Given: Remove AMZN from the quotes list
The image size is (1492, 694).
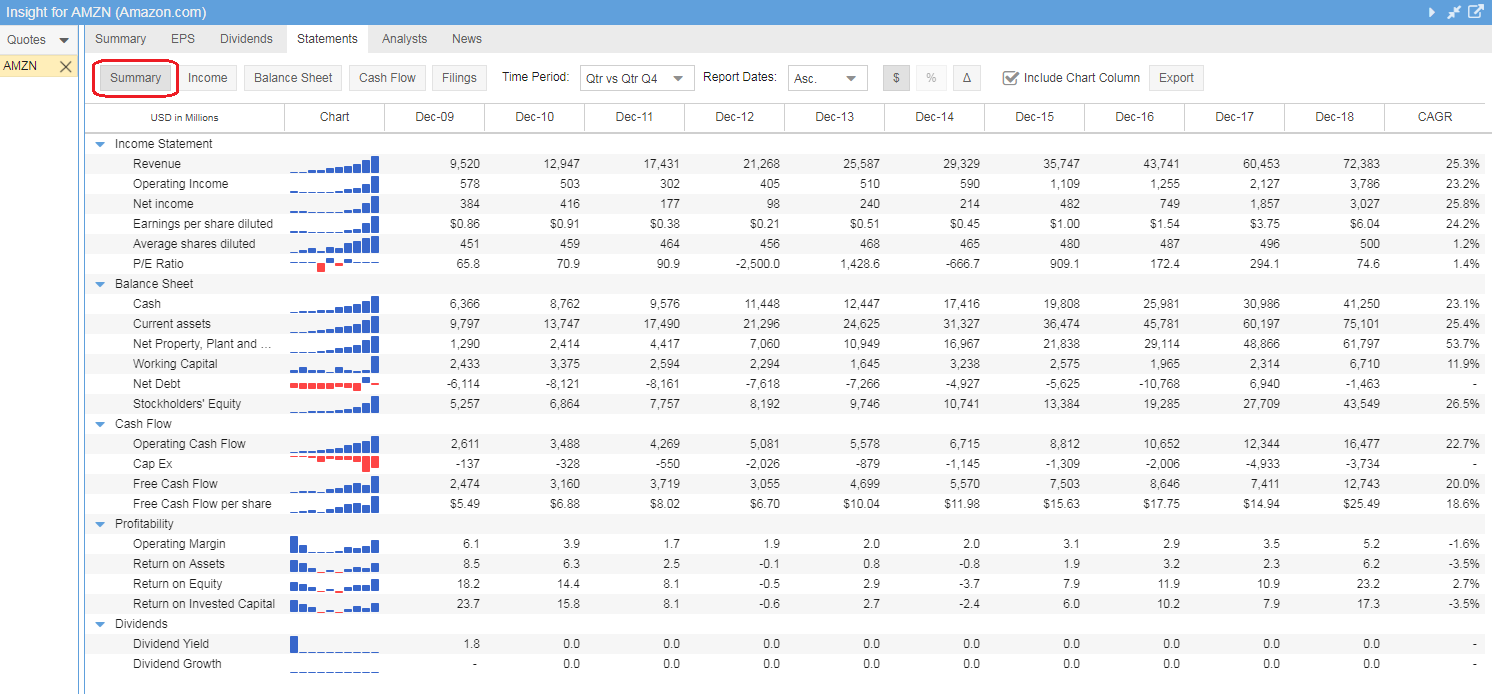Looking at the screenshot, I should pyautogui.click(x=65, y=66).
